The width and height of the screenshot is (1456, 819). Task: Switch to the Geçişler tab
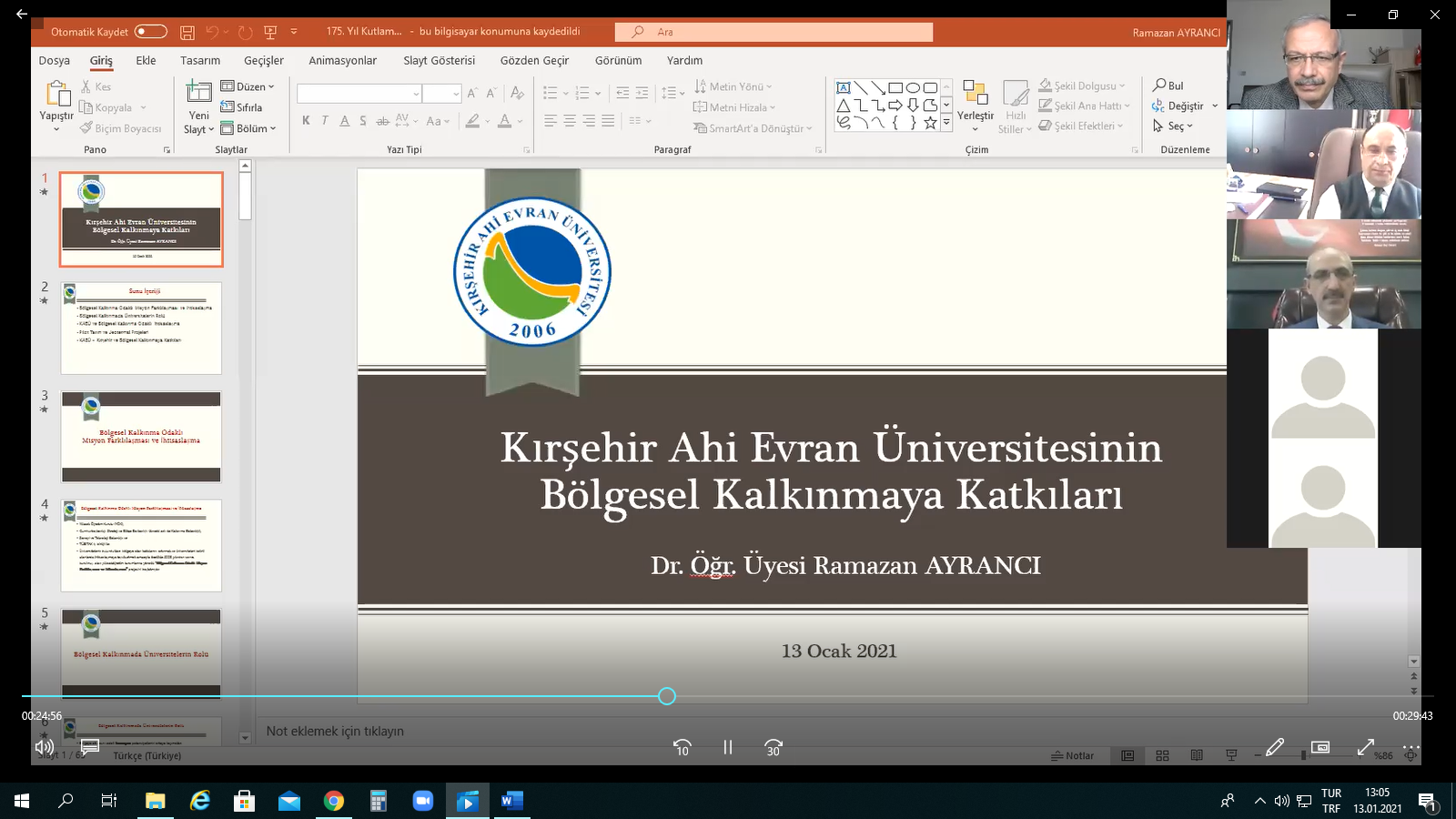pyautogui.click(x=264, y=60)
